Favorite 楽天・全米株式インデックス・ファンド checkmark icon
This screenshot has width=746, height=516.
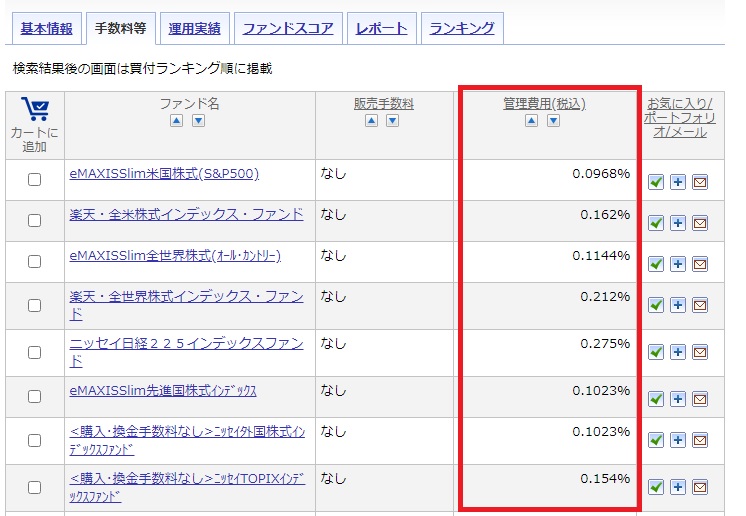click(656, 223)
